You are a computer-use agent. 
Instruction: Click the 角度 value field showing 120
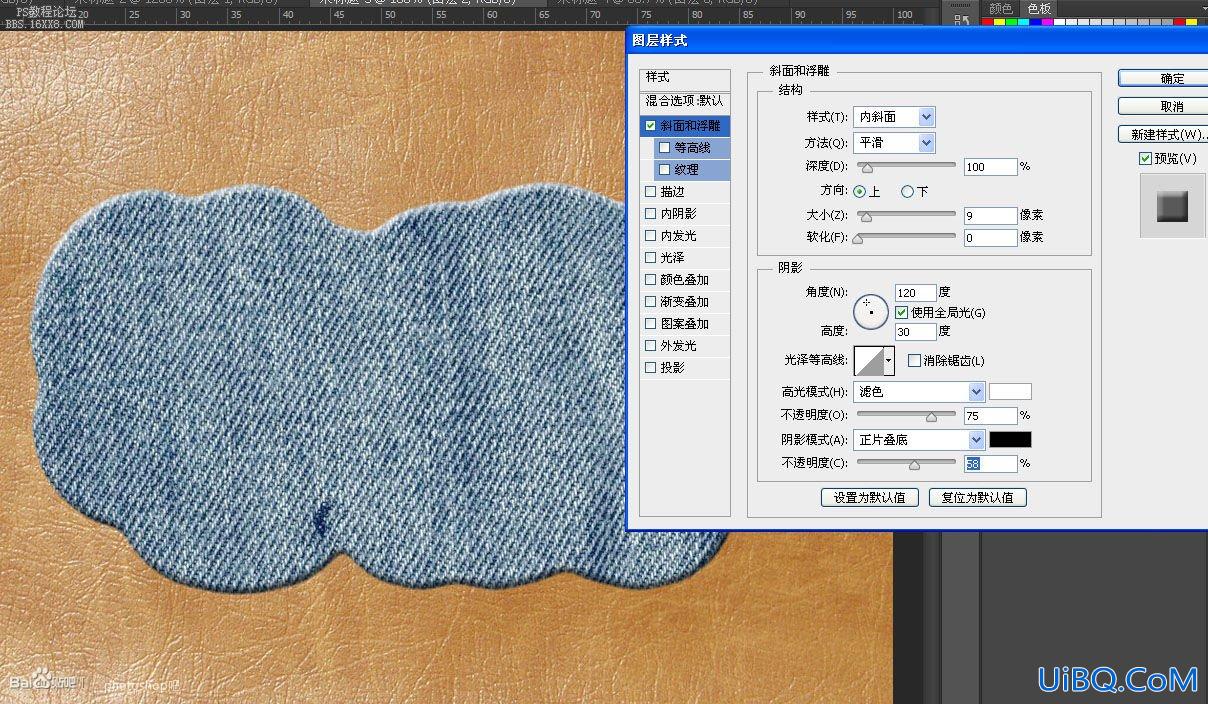pos(915,293)
